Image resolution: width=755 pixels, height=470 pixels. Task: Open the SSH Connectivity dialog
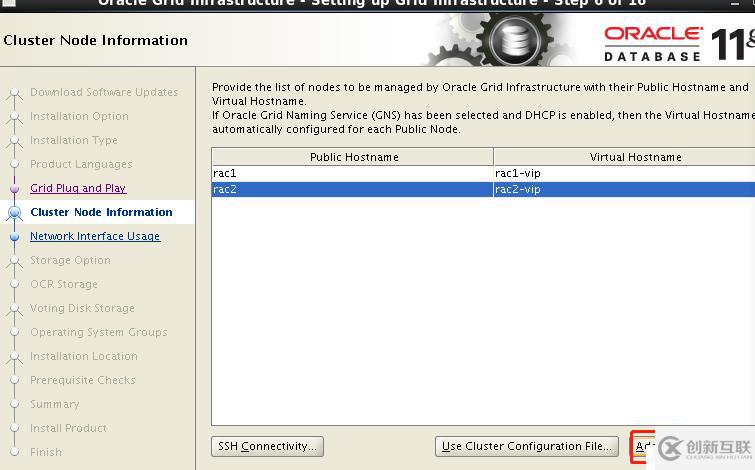click(x=267, y=446)
